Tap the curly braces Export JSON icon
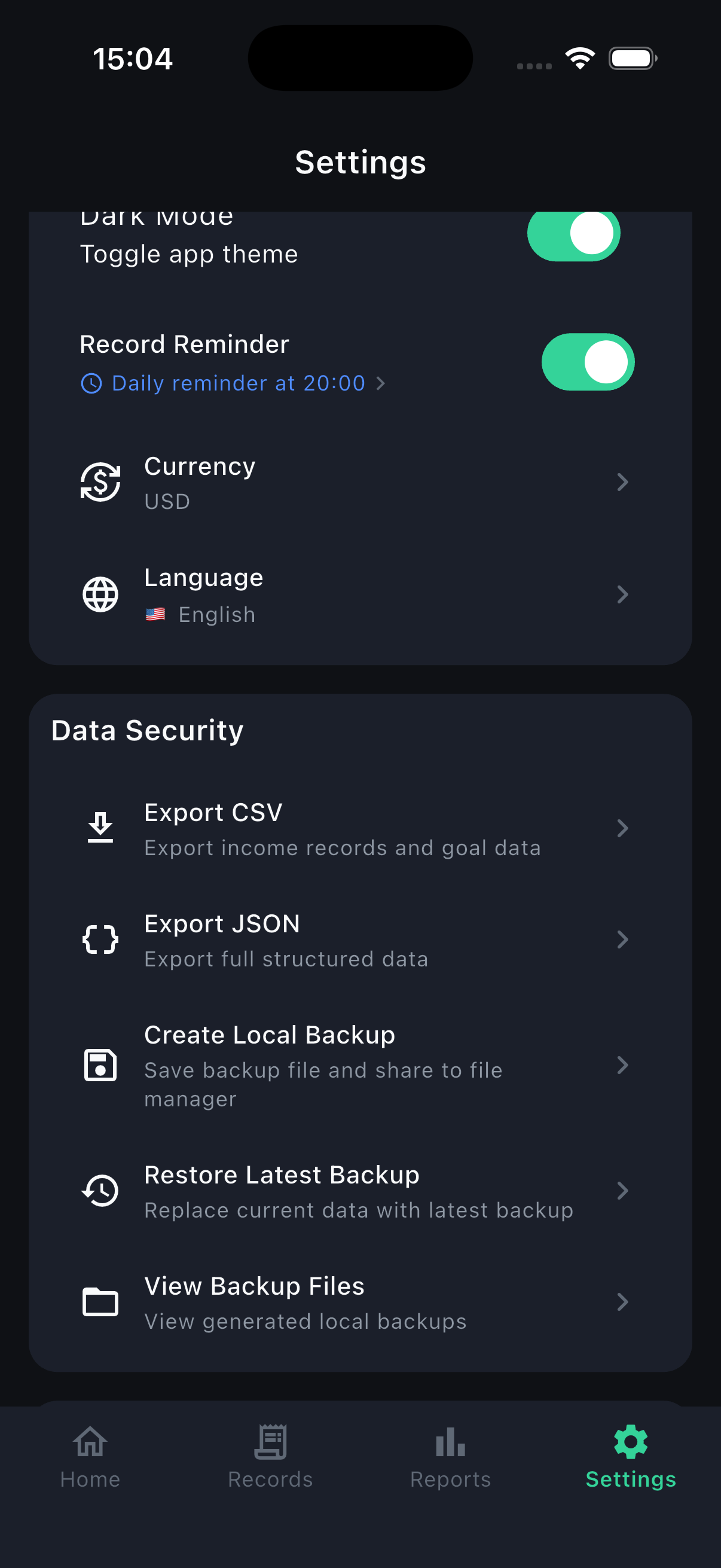The height and width of the screenshot is (1568, 721). tap(100, 939)
